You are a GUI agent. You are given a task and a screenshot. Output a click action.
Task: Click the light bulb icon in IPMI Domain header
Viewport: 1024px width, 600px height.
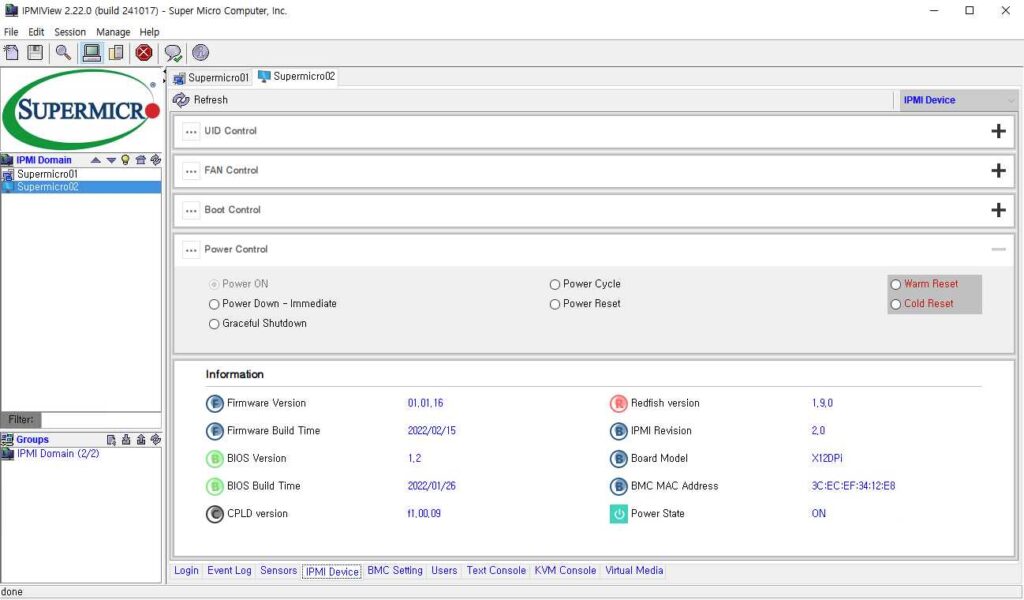[125, 160]
